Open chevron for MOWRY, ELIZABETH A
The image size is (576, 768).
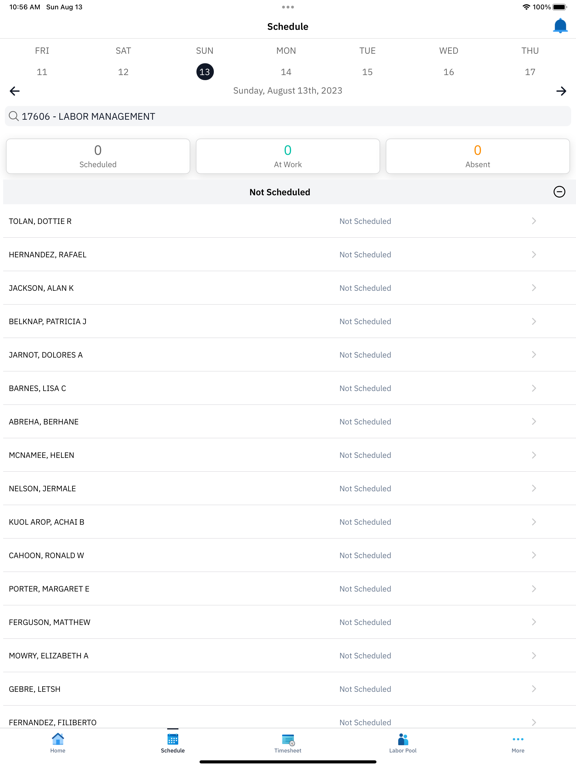534,655
